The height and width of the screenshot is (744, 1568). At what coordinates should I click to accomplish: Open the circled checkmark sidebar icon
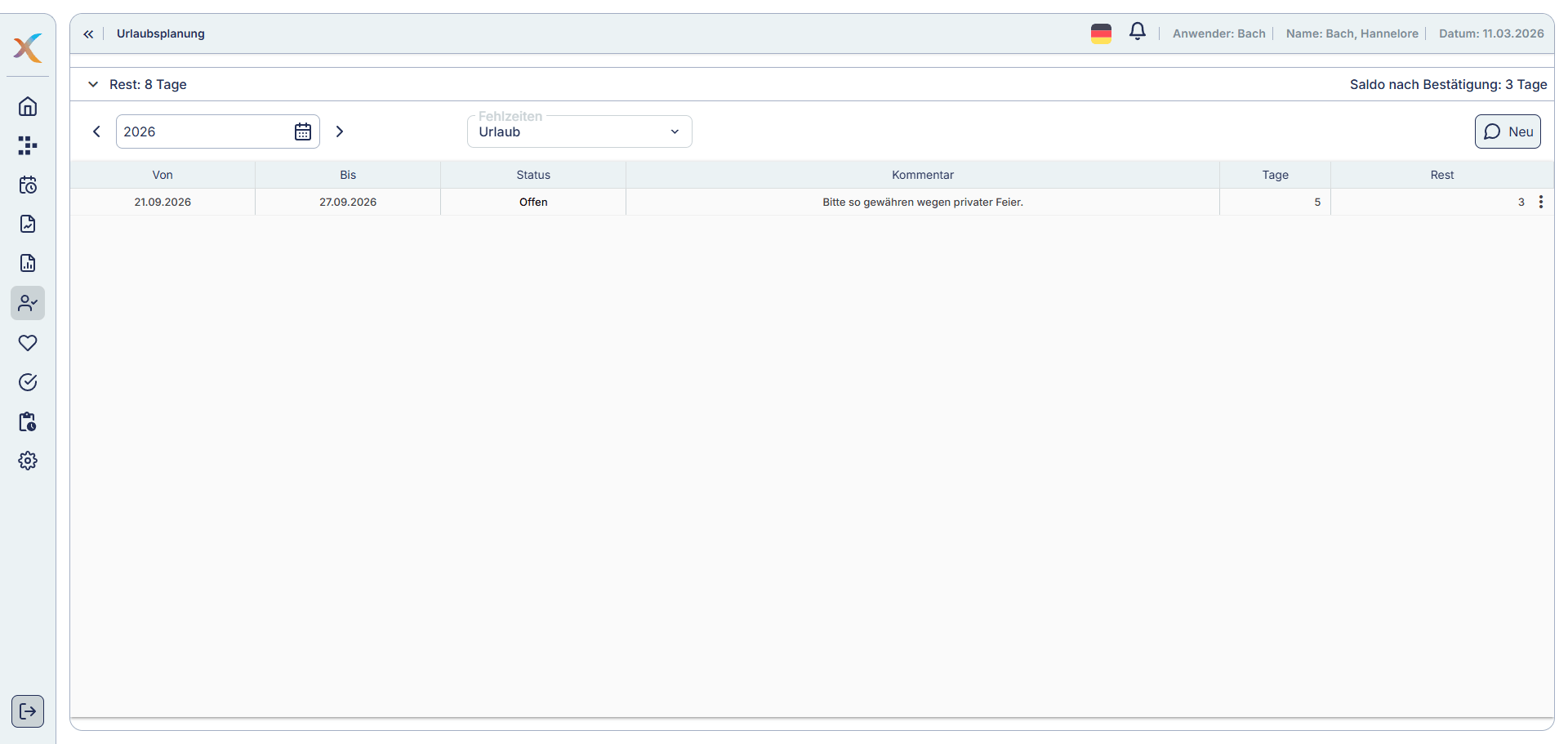point(28,382)
